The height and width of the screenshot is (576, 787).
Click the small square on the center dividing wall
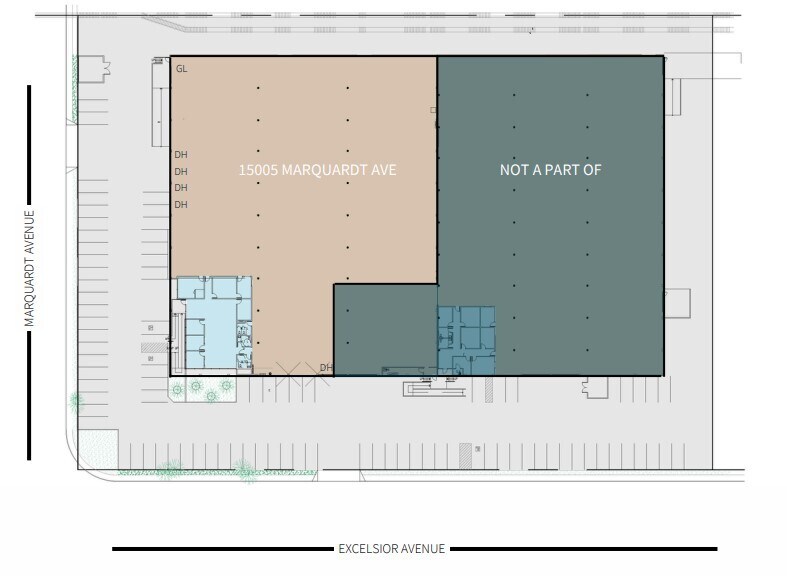coord(434,110)
